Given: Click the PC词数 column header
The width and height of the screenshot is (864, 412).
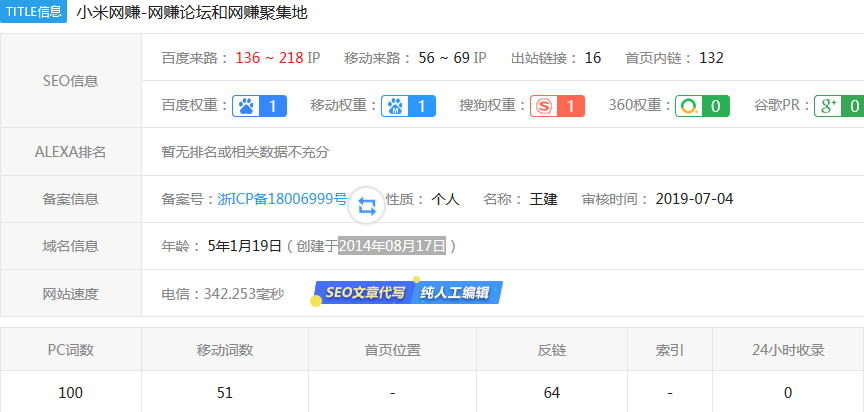Looking at the screenshot, I should 71,350.
